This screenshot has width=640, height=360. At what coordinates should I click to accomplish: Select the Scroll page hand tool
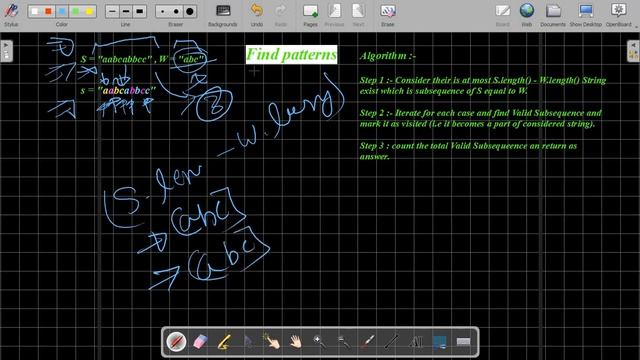tap(296, 342)
